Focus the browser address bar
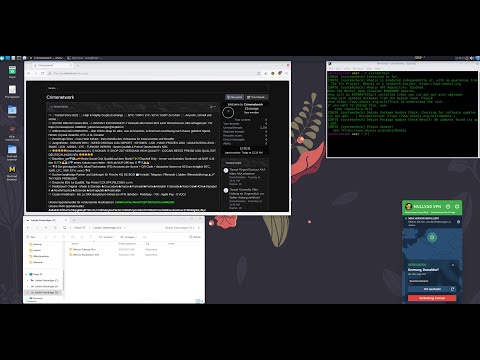This screenshot has height=360, width=480. [x=153, y=73]
